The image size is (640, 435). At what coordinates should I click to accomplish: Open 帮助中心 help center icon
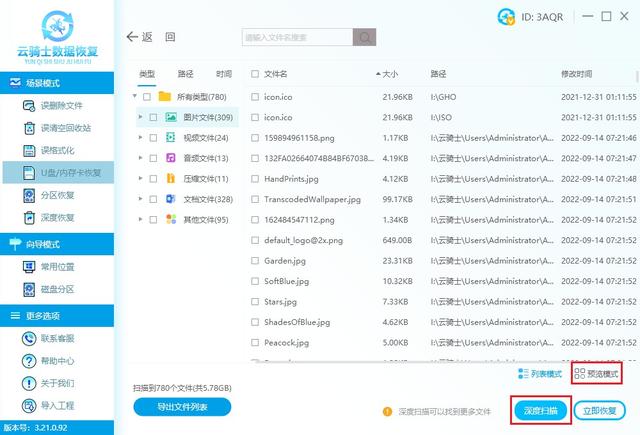pyautogui.click(x=29, y=361)
